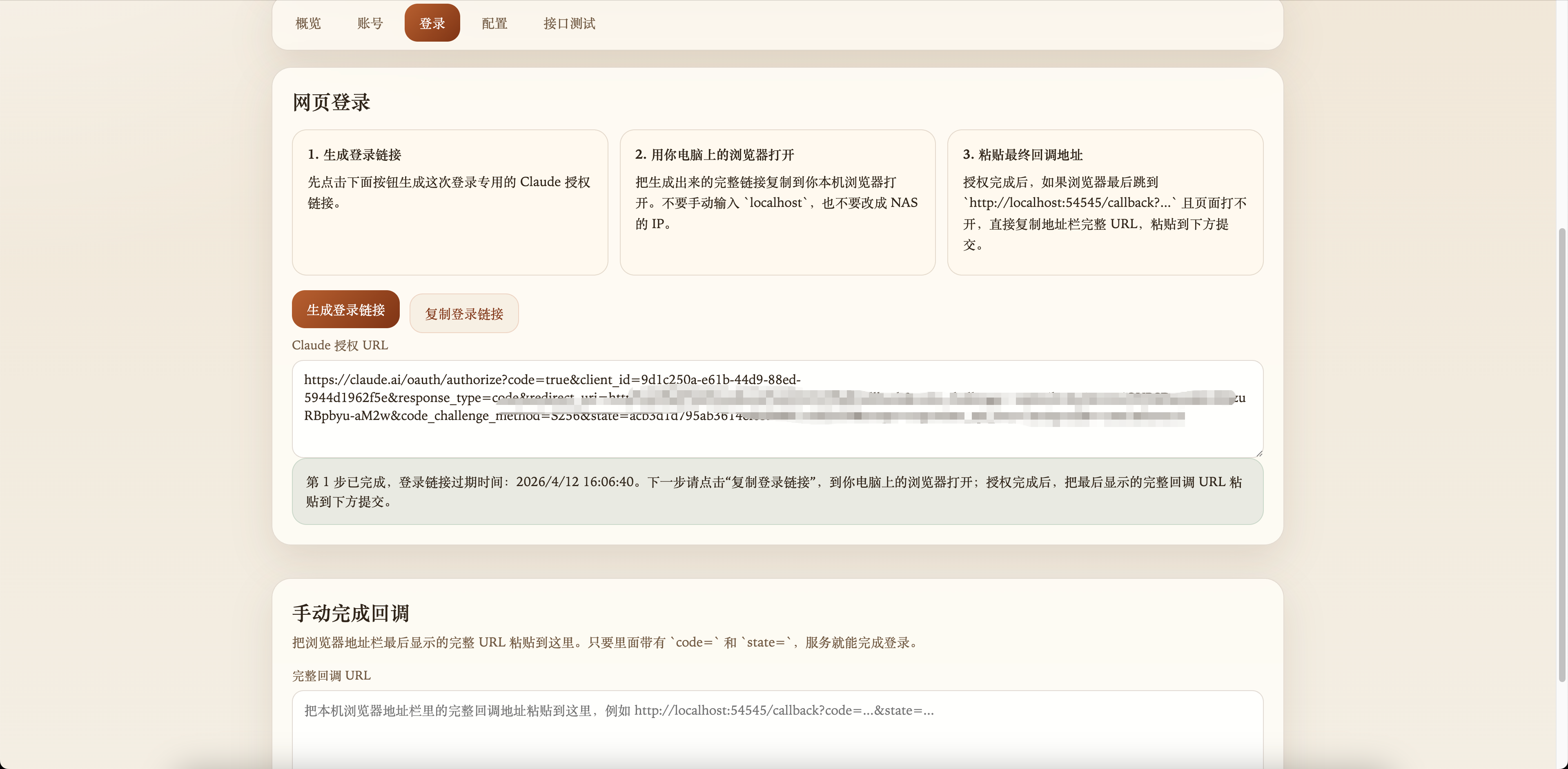
Task: Open the 接口测试 tab
Action: click(569, 23)
